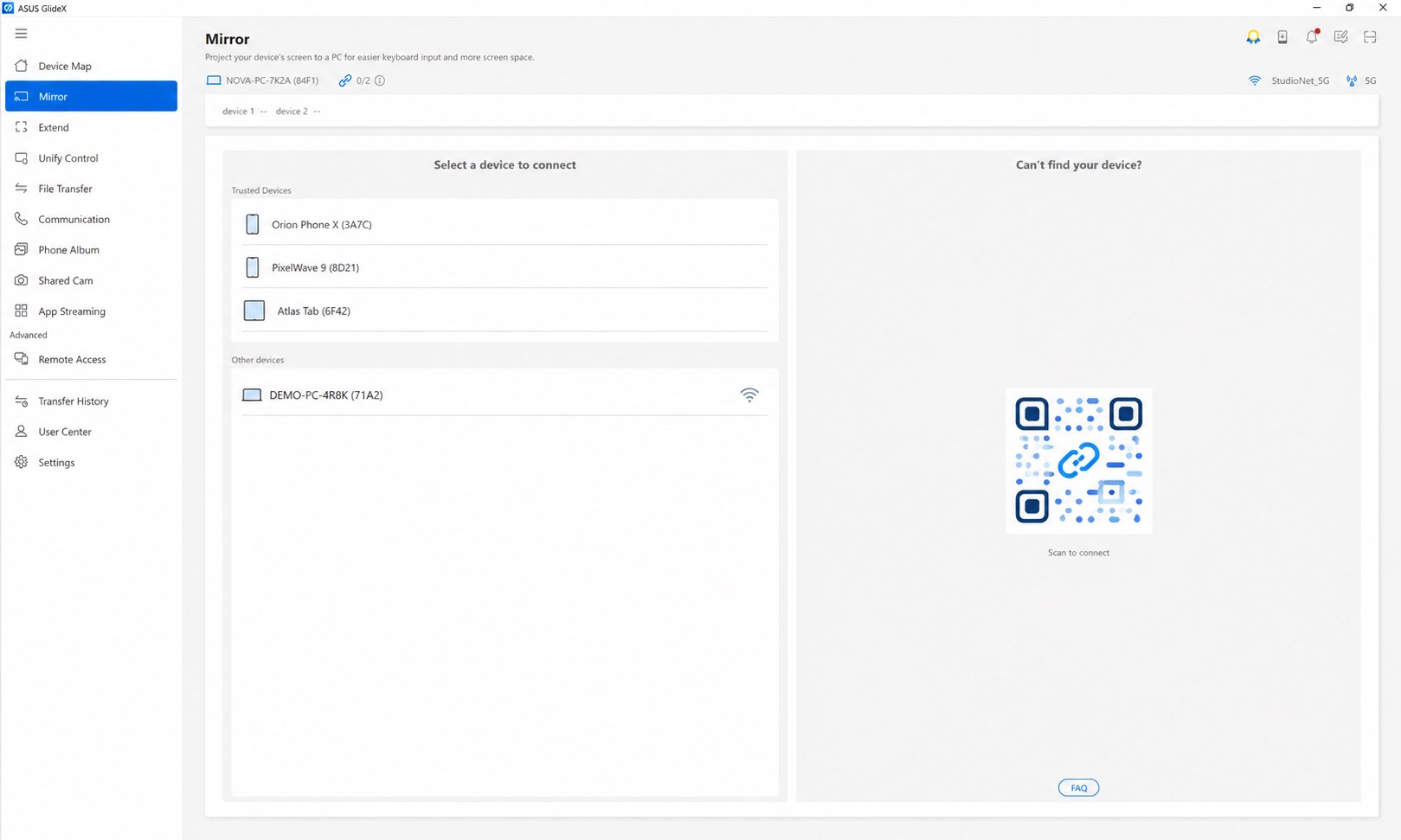Connect to Orion Phone X (3A7C)
Image resolution: width=1401 pixels, height=840 pixels.
coord(504,224)
